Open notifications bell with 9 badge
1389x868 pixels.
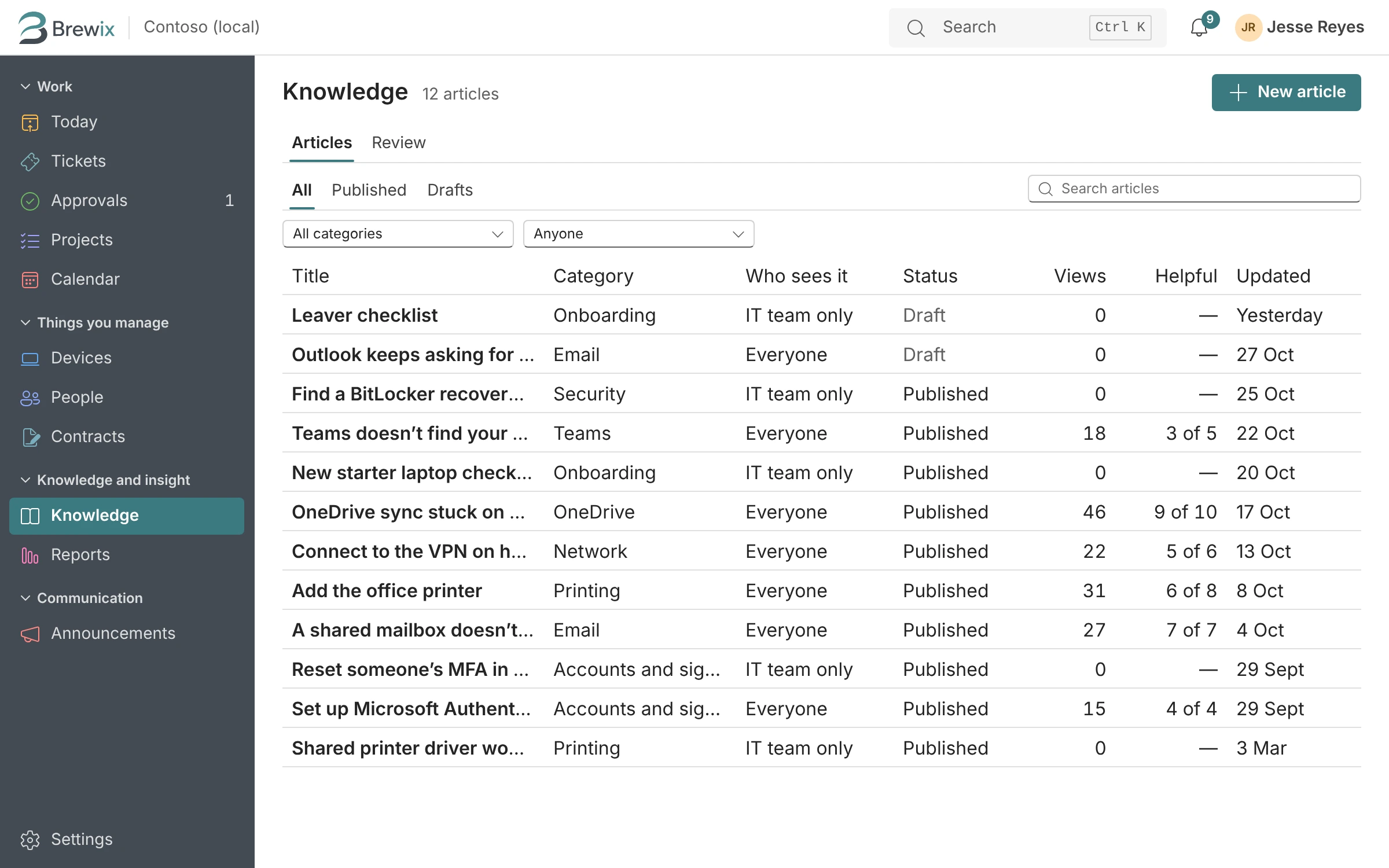pyautogui.click(x=1200, y=27)
